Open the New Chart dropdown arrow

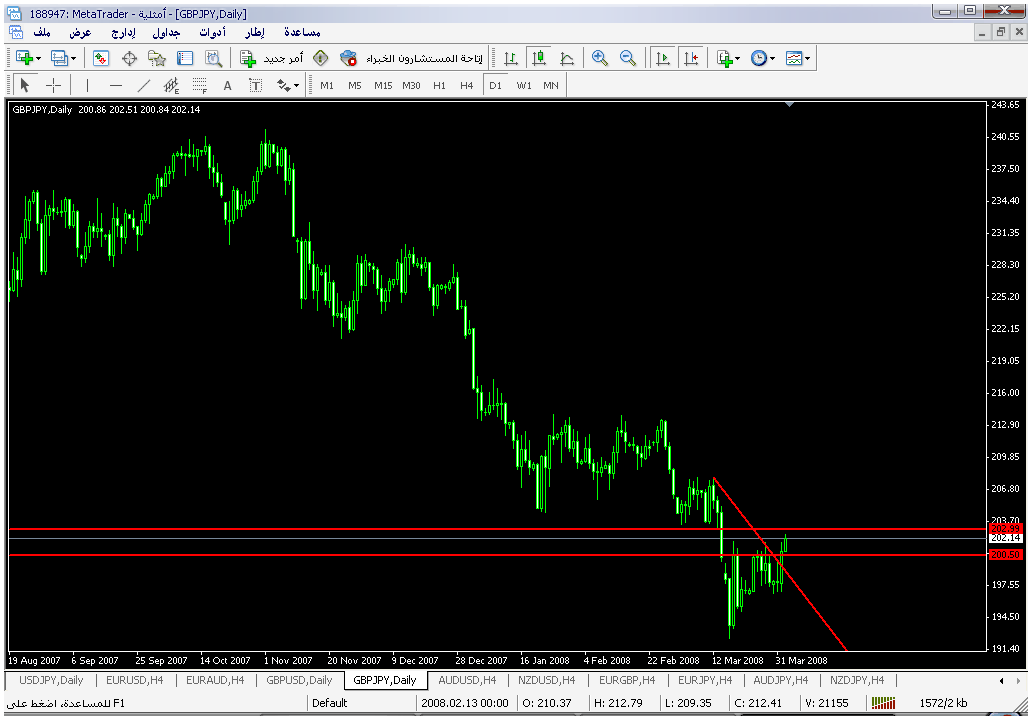[x=39, y=59]
